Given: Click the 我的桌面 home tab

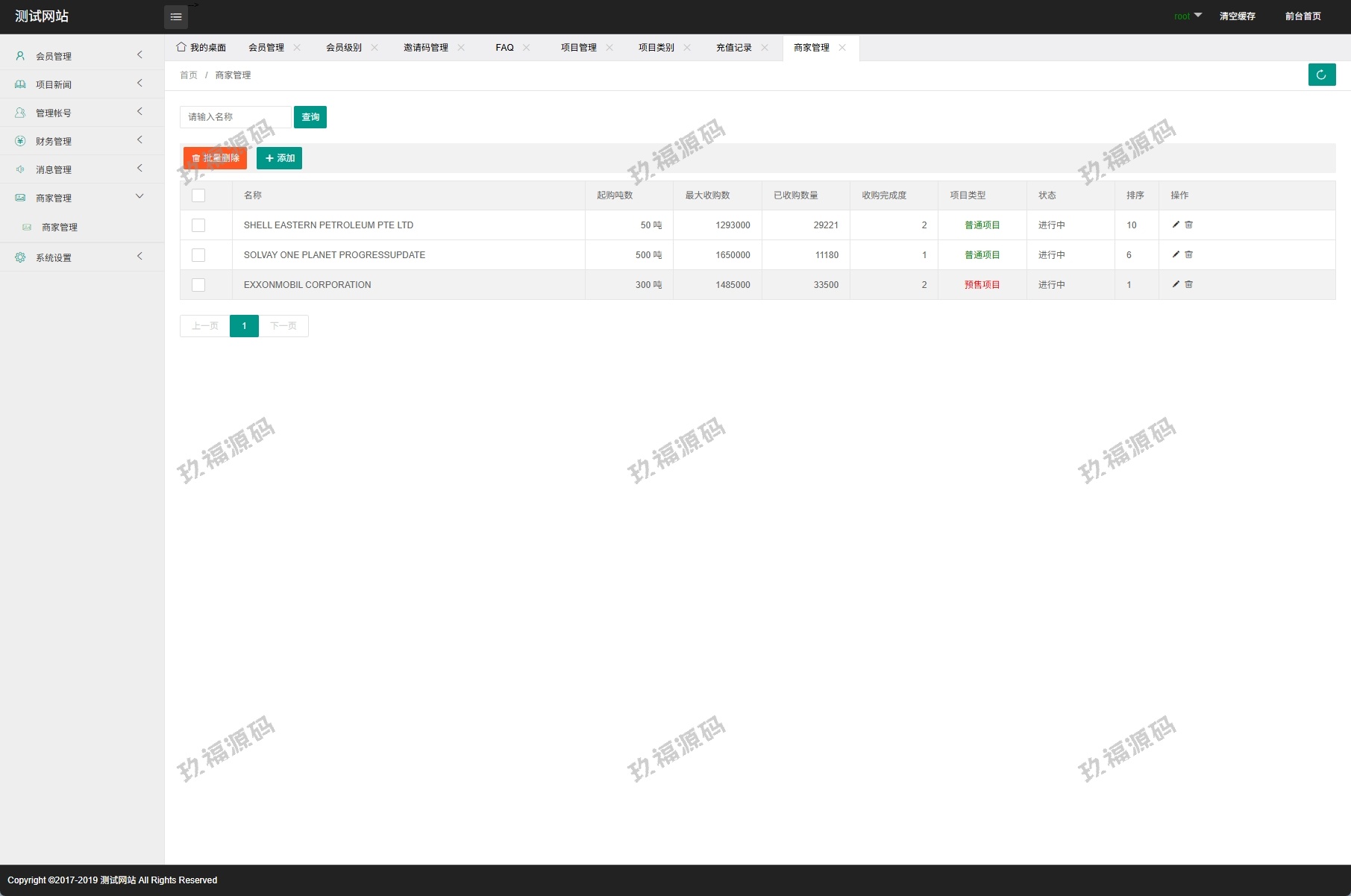Looking at the screenshot, I should click(201, 48).
